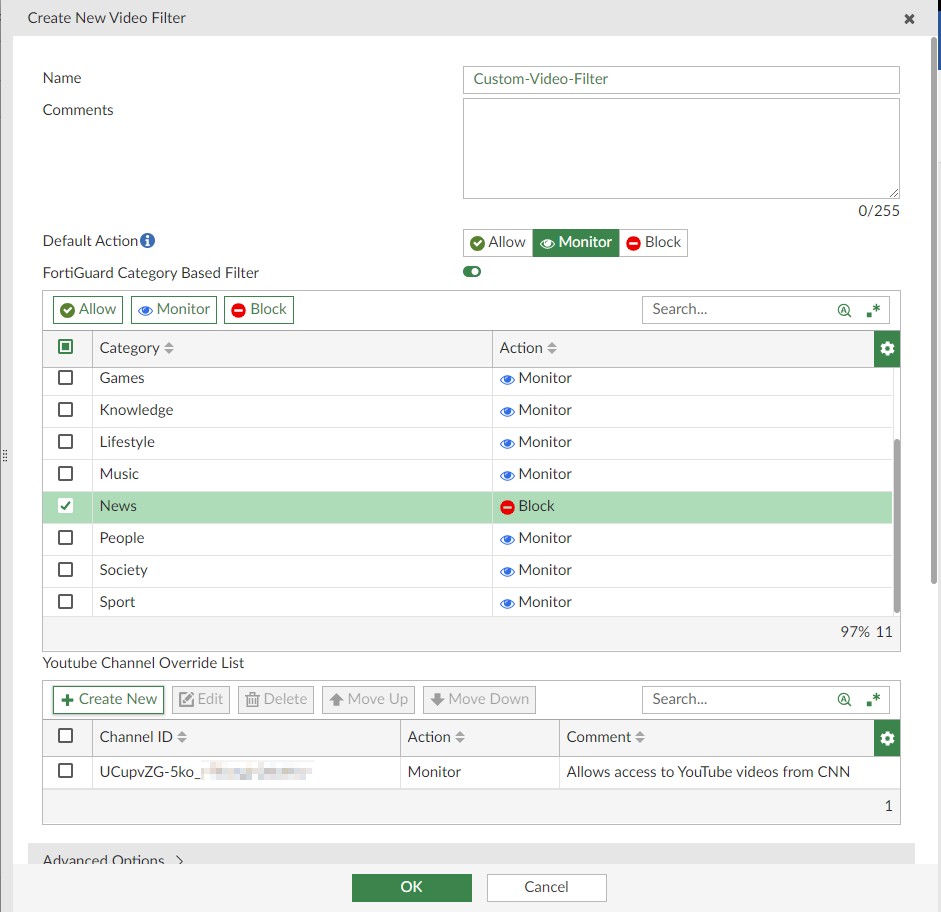Click the Monitor eye icon in Games row

pyautogui.click(x=507, y=379)
